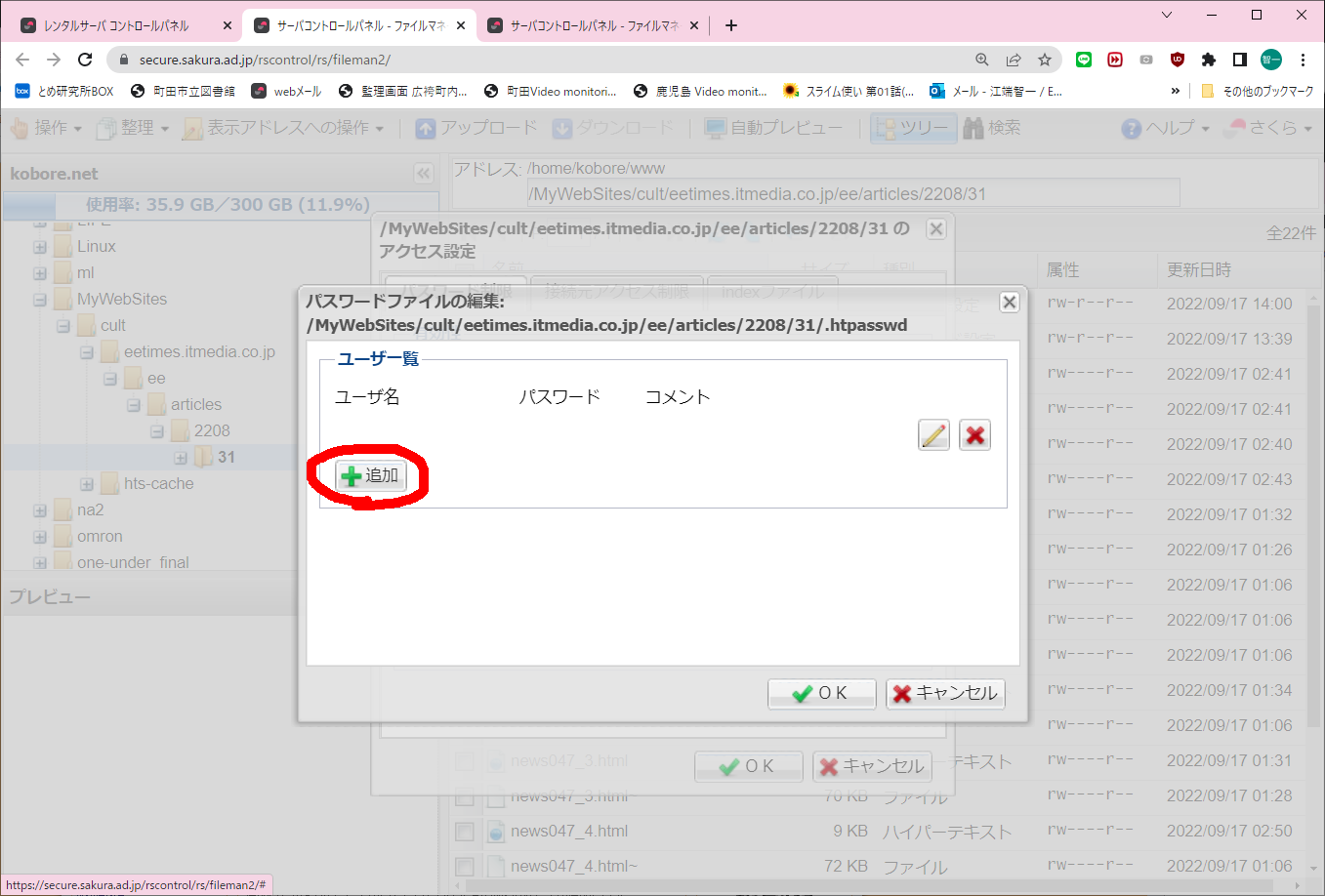
Task: Collapse the MyWebSites tree folder
Action: (x=40, y=300)
